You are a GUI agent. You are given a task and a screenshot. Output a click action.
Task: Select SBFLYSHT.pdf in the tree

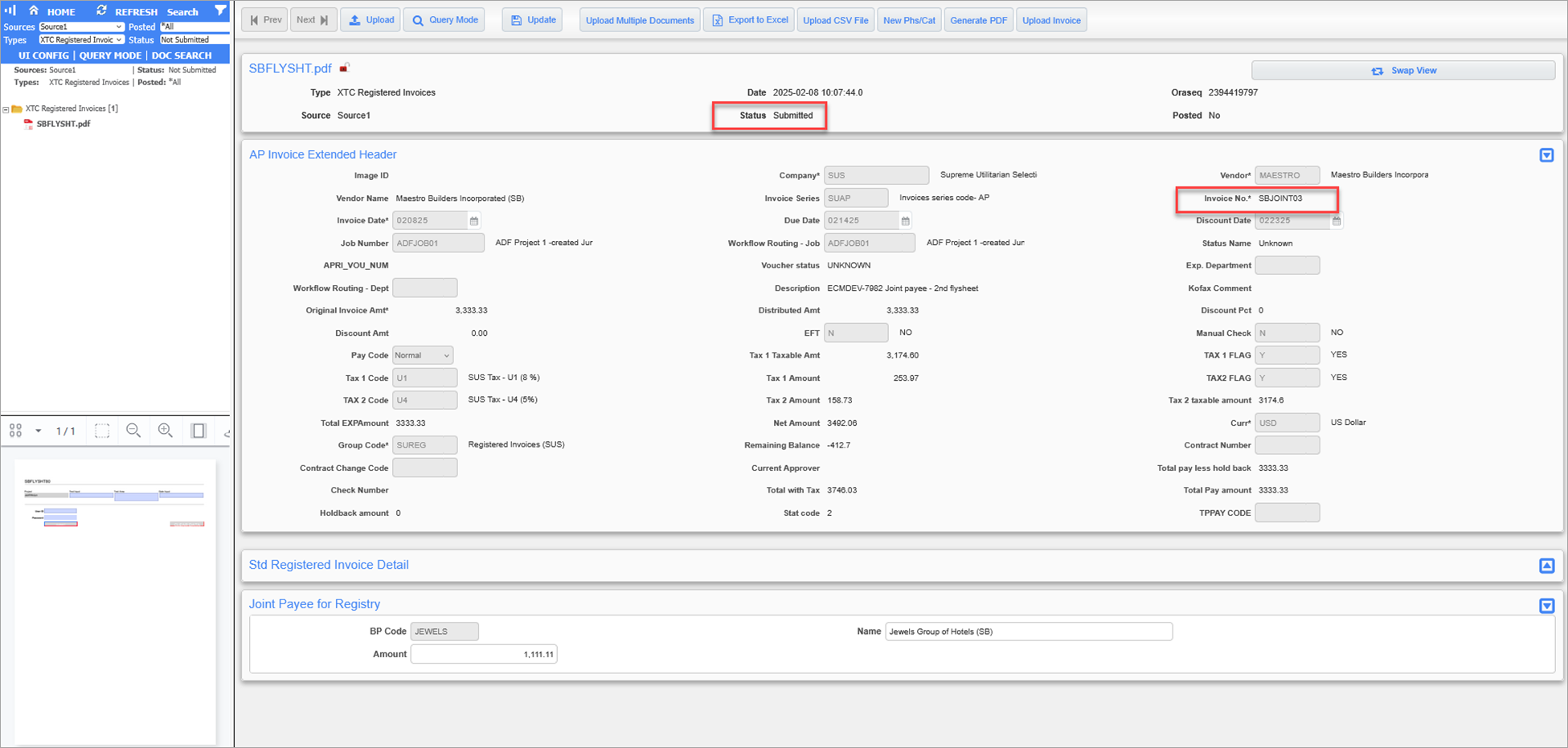pyautogui.click(x=63, y=124)
